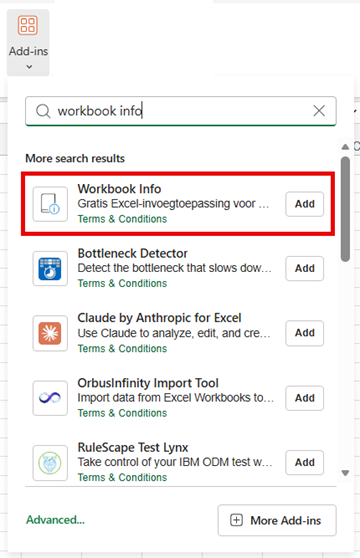Click the search magnifier icon
Screen dimensions: 360x558
click(43, 111)
